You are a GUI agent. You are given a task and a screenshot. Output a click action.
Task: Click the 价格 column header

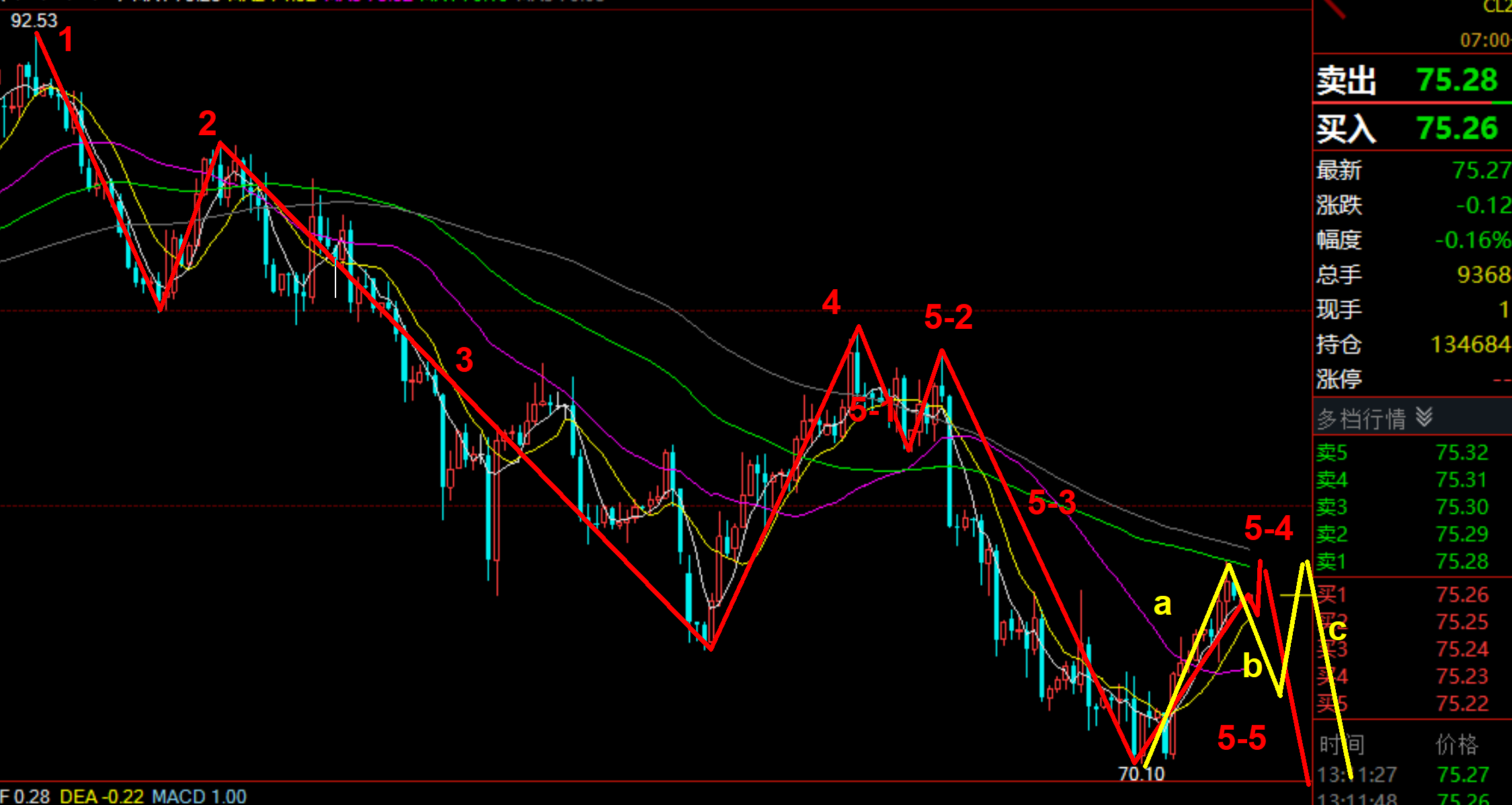(x=1457, y=744)
